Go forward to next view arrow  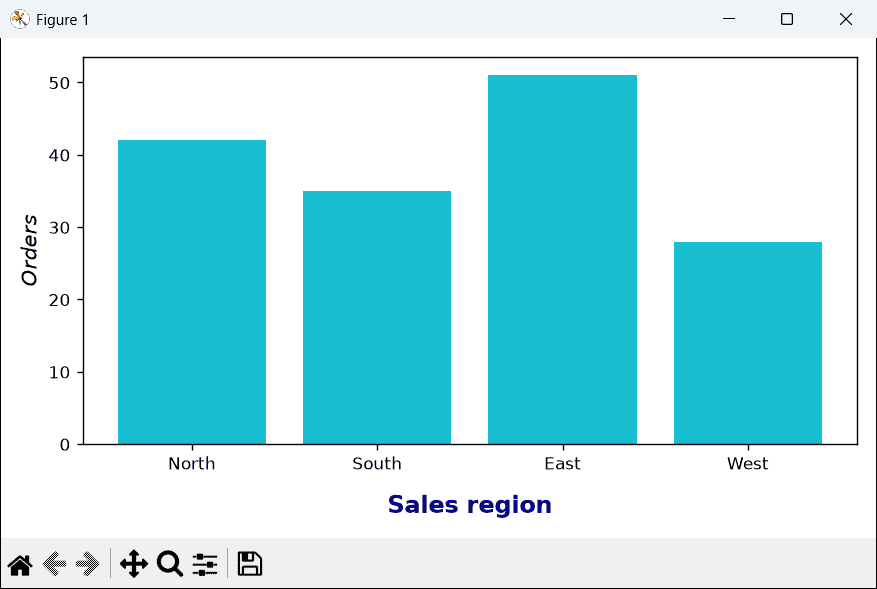click(88, 564)
